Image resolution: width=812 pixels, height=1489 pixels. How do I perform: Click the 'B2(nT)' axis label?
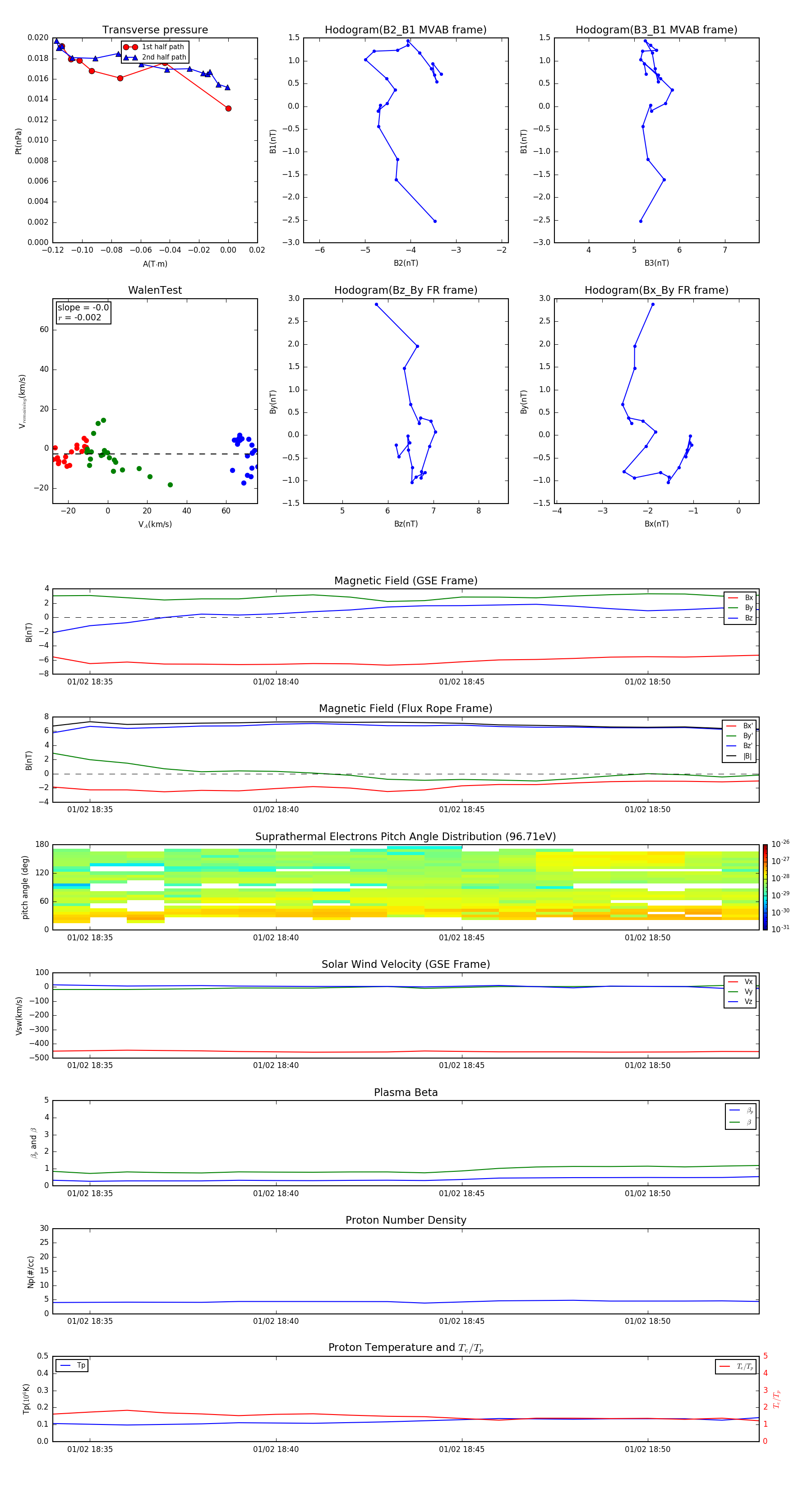point(406,263)
